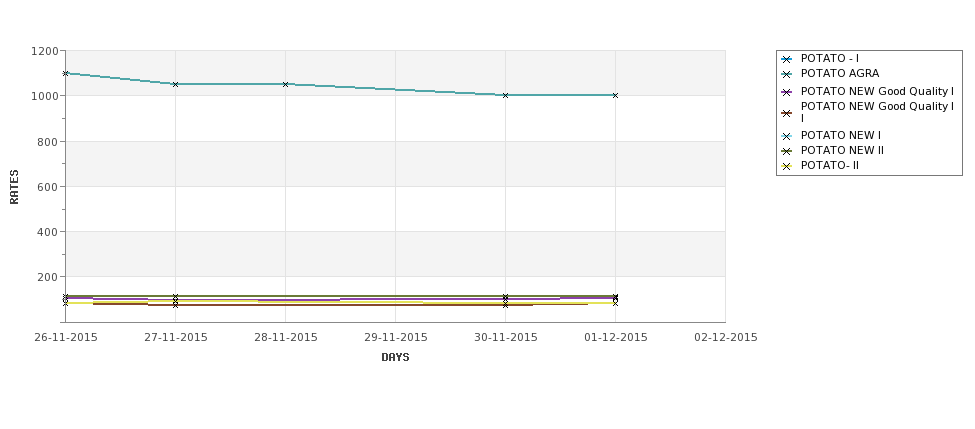This screenshot has width=975, height=429.
Task: Click the DAYS axis title
Action: (x=395, y=358)
